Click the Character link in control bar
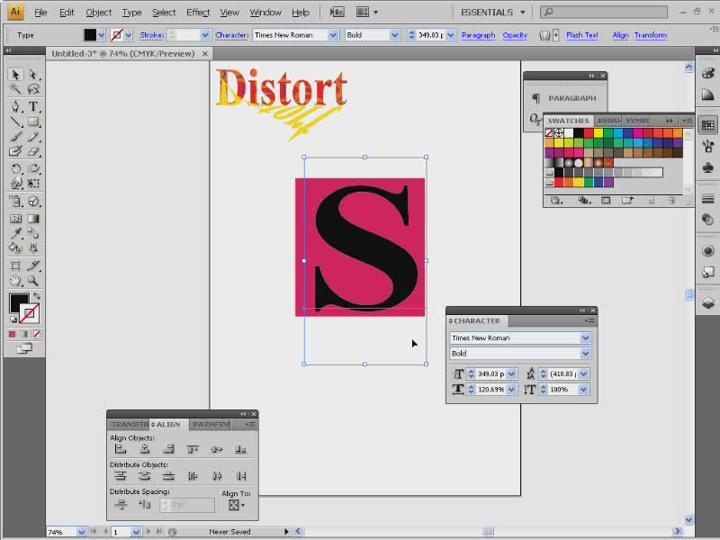Viewport: 720px width, 540px height. [x=231, y=35]
